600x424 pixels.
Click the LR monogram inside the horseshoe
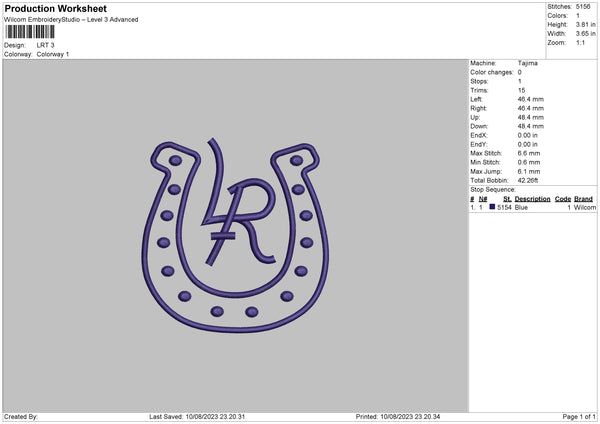[x=239, y=203]
